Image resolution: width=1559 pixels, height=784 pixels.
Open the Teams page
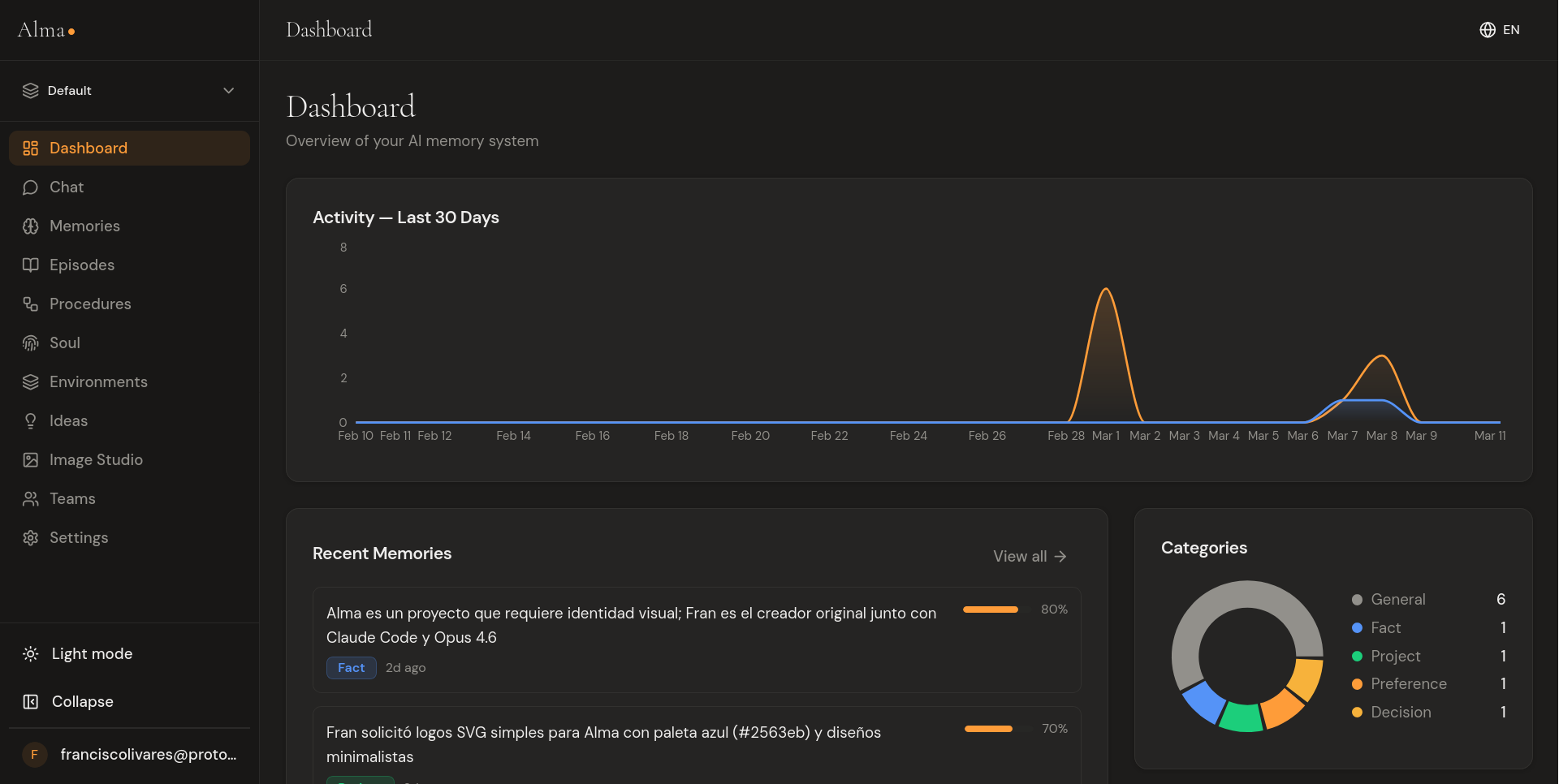click(129, 498)
